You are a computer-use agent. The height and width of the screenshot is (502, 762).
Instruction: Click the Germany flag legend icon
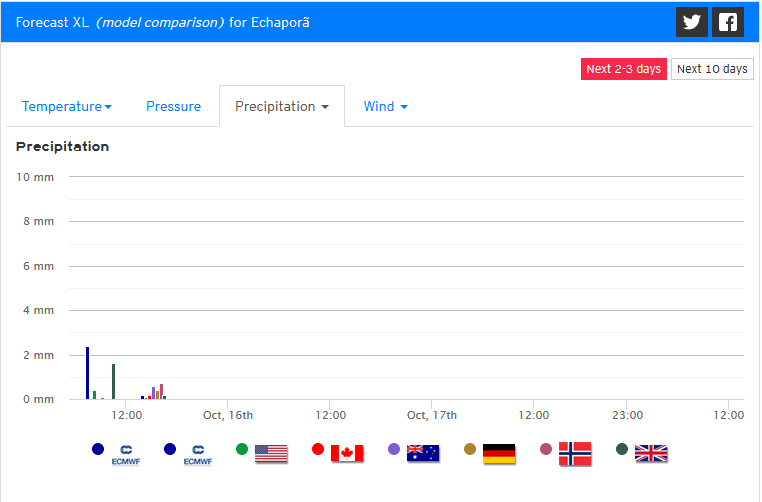pyautogui.click(x=499, y=453)
